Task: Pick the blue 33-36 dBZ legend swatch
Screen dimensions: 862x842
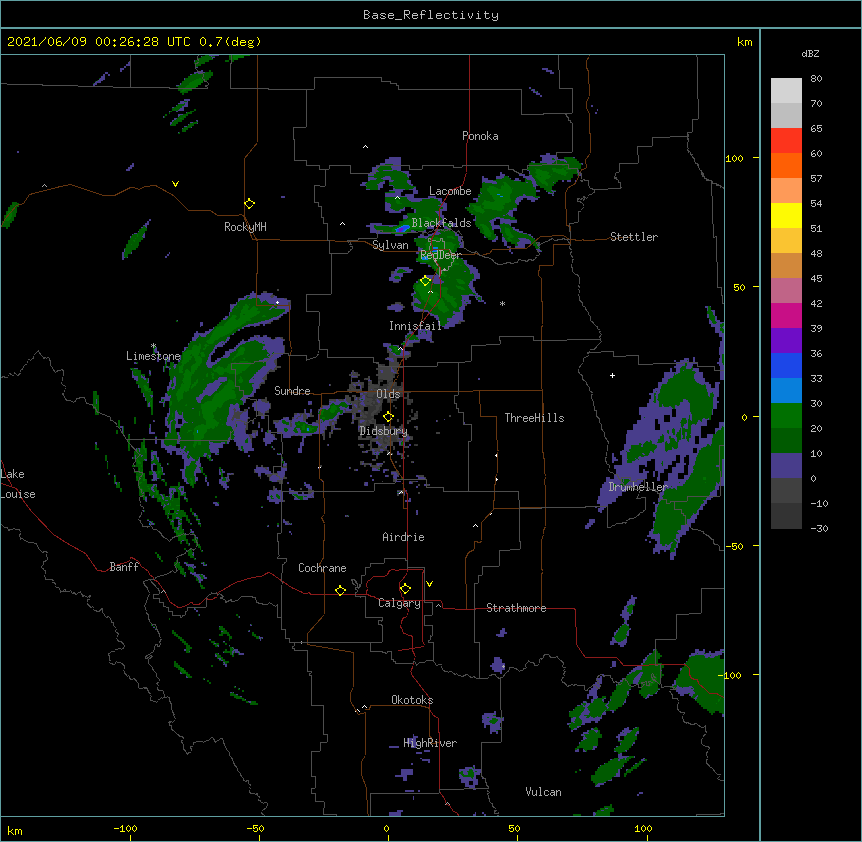Action: (x=786, y=365)
